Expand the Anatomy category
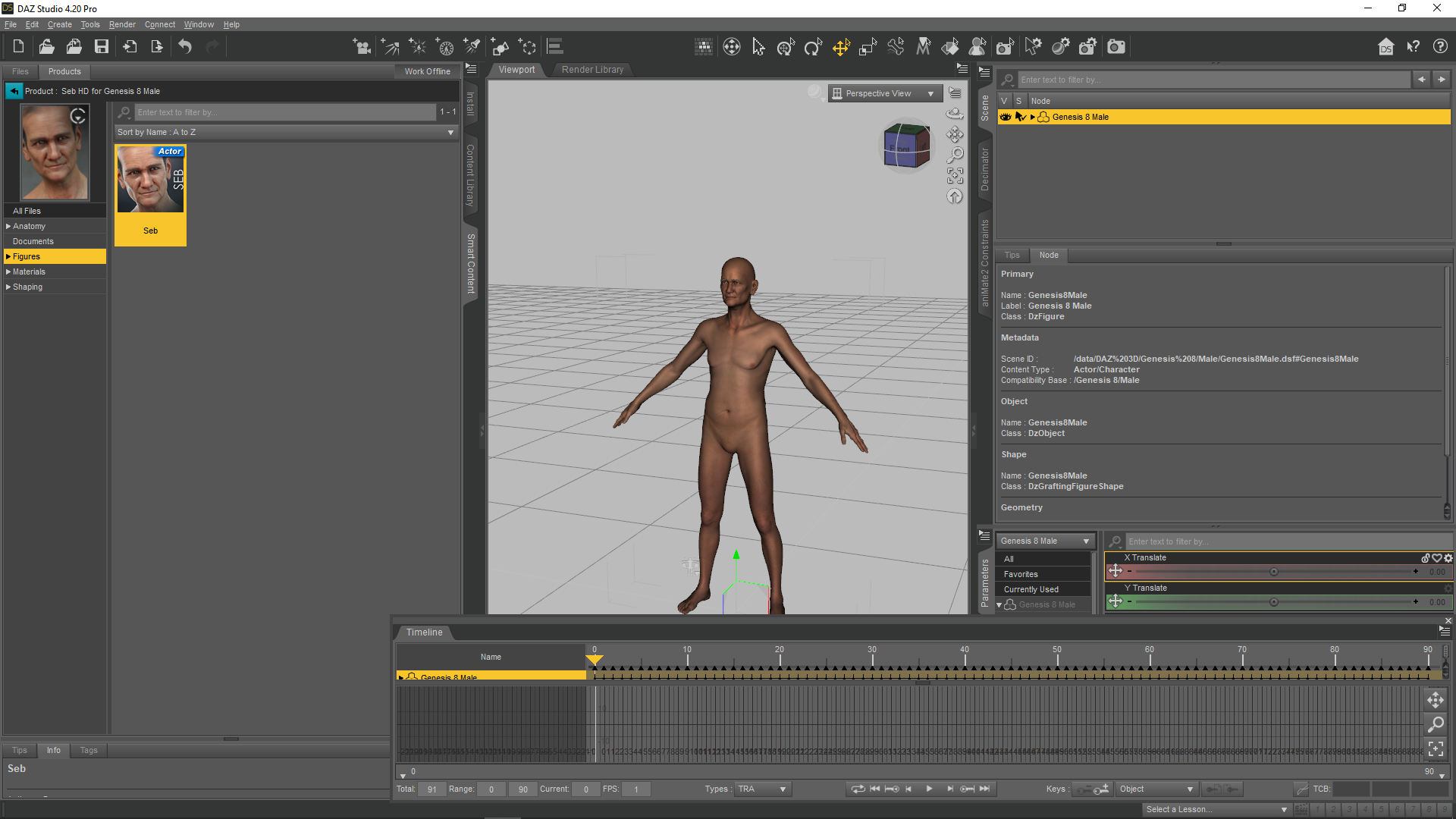This screenshot has height=819, width=1456. (x=8, y=226)
